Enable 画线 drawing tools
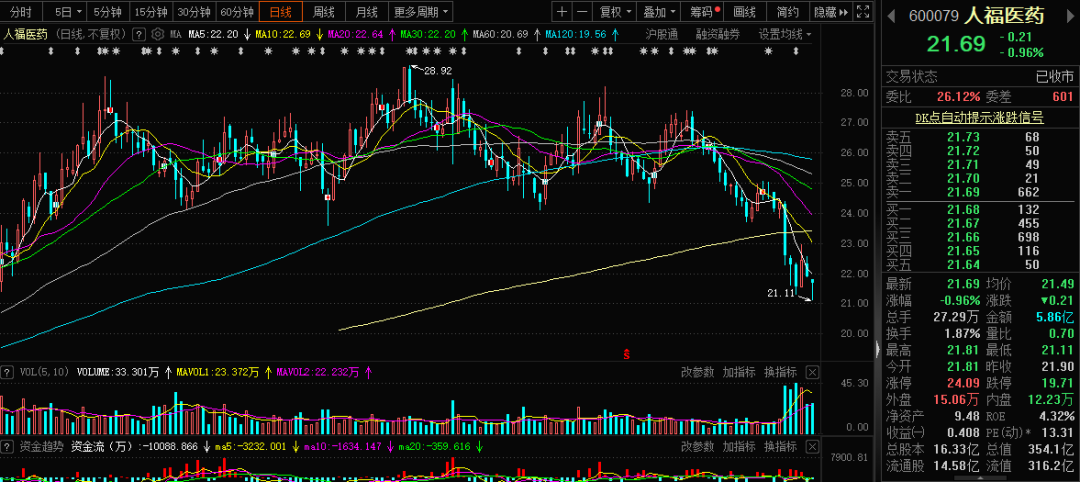 745,12
